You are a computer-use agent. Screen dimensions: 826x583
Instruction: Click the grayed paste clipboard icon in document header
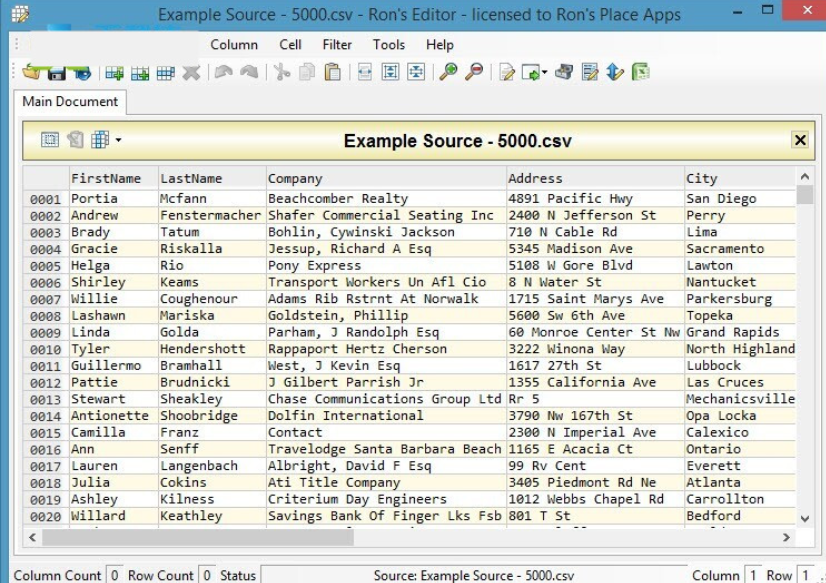tap(75, 140)
